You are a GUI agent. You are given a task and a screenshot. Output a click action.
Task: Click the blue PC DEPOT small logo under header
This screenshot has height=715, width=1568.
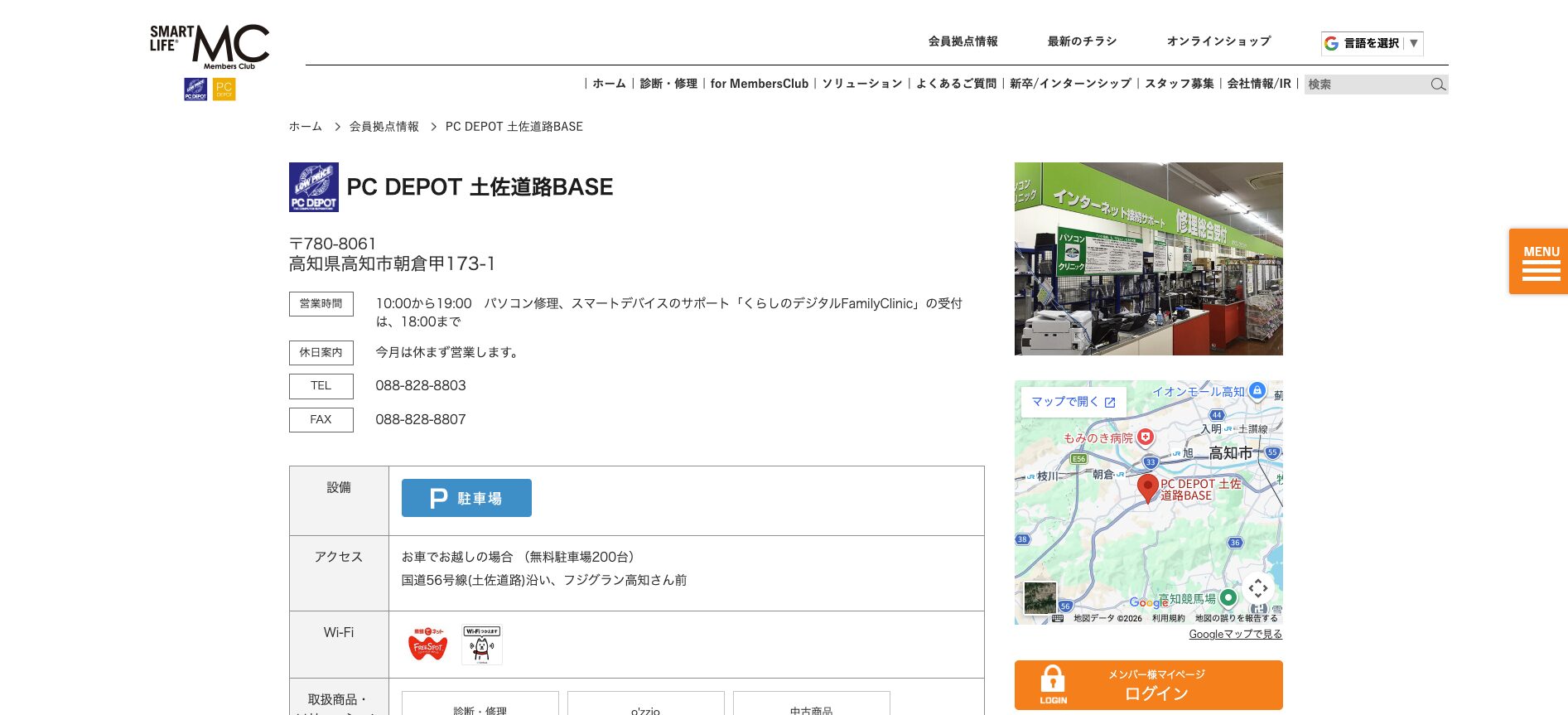(x=195, y=89)
